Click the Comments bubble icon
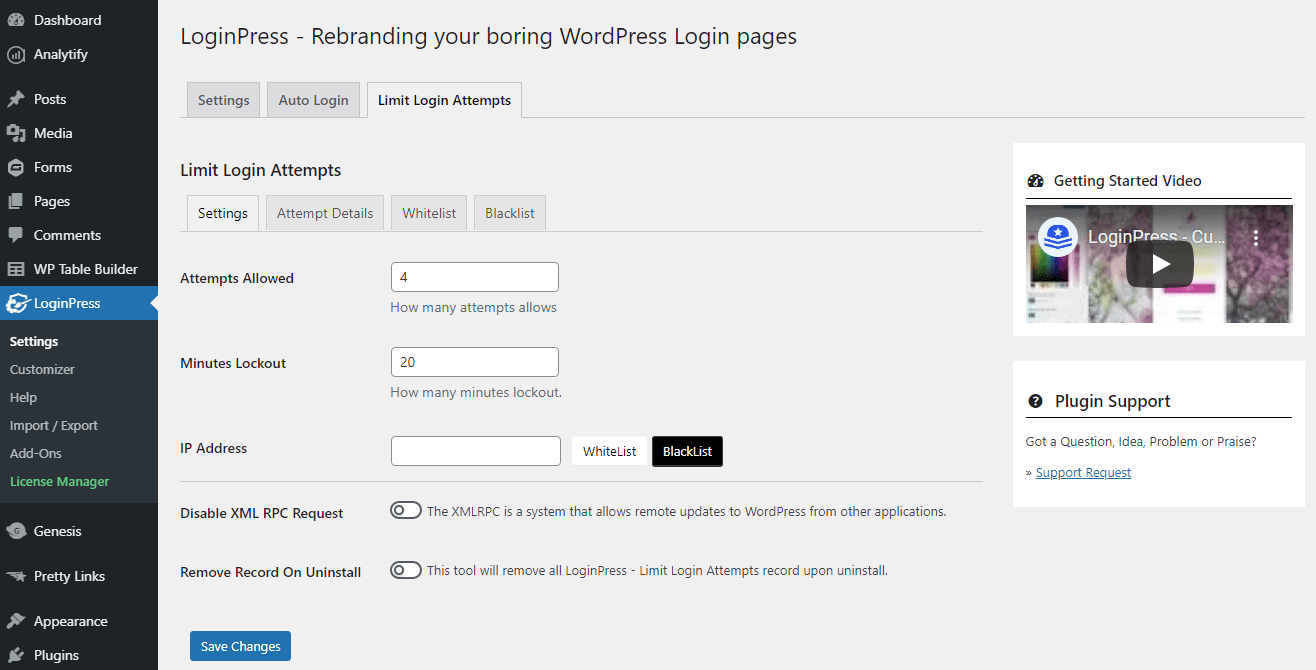Screen dimensions: 1316x670 pos(15,235)
